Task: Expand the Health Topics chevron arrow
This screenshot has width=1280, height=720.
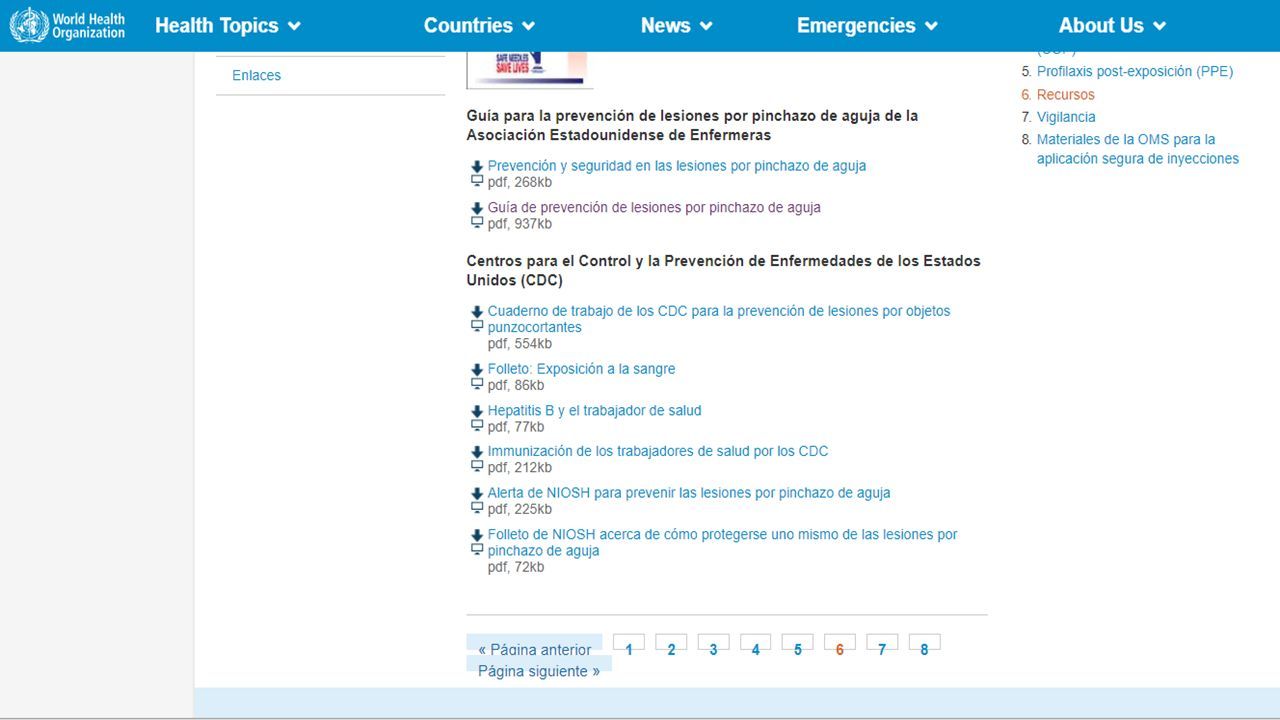Action: coord(294,27)
